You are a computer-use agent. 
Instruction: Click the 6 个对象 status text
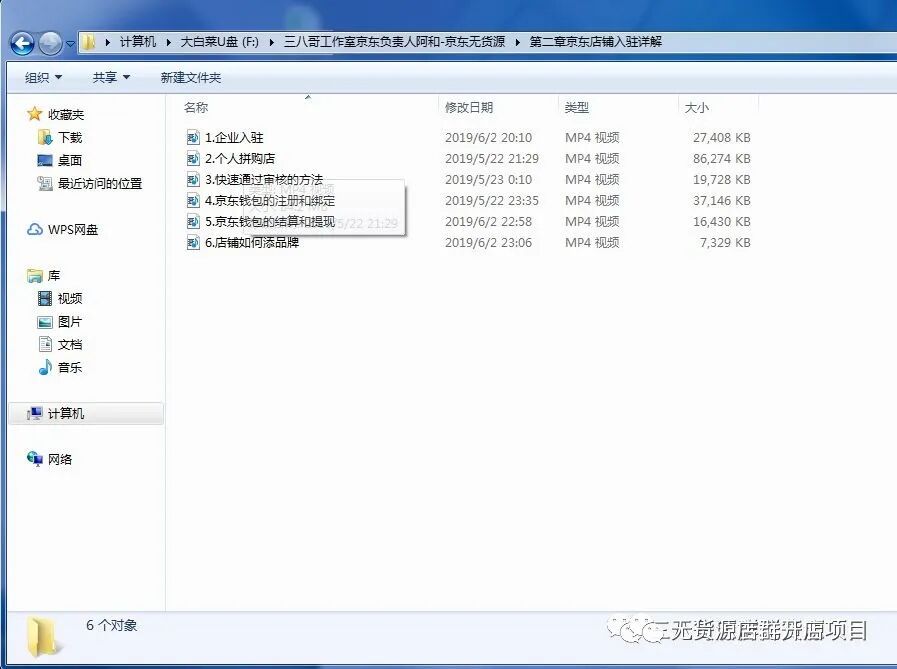pyautogui.click(x=112, y=626)
